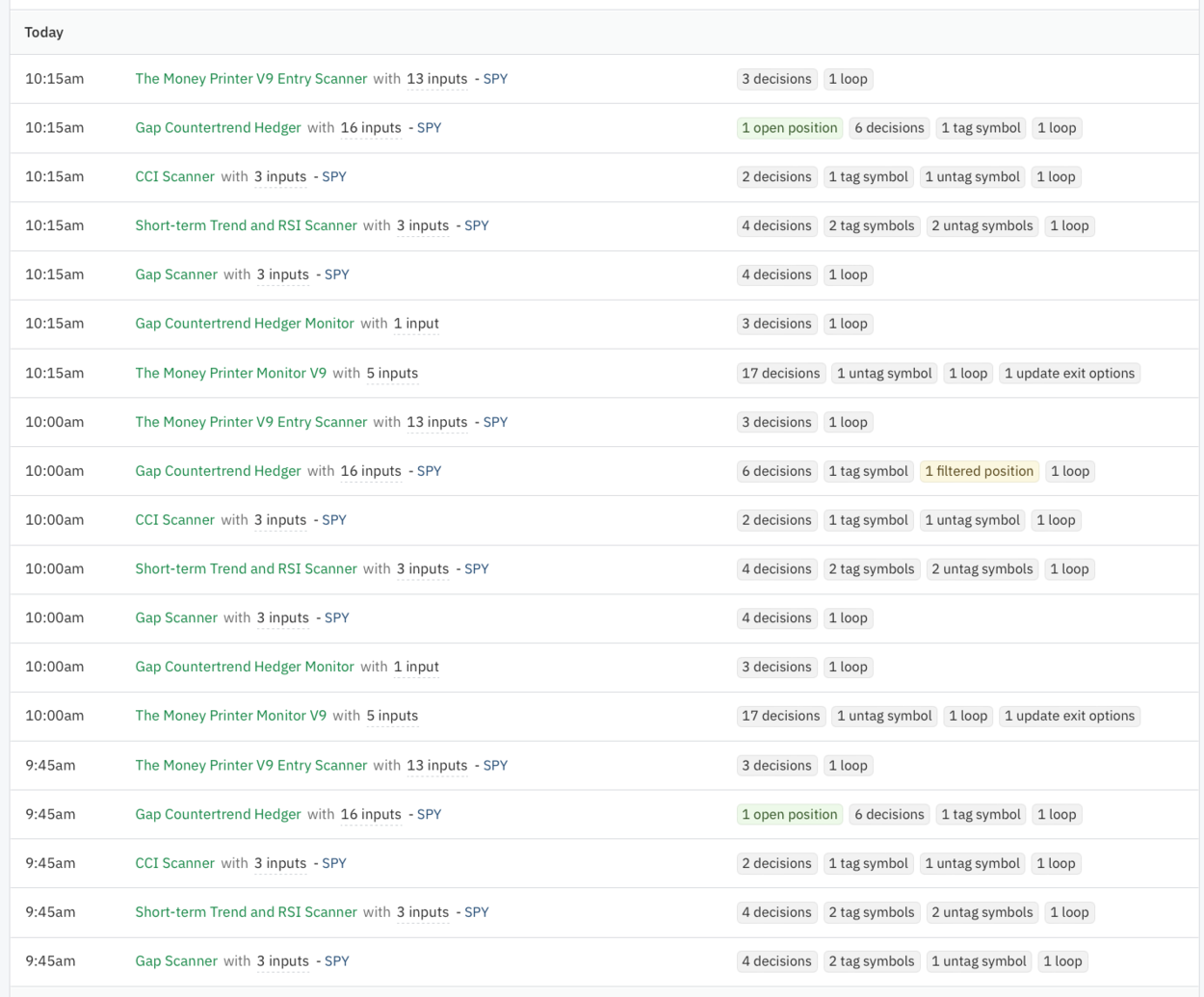Open the 10:15am Gap Countertrend Hedger Monitor link
The image size is (1204, 997).
(245, 324)
